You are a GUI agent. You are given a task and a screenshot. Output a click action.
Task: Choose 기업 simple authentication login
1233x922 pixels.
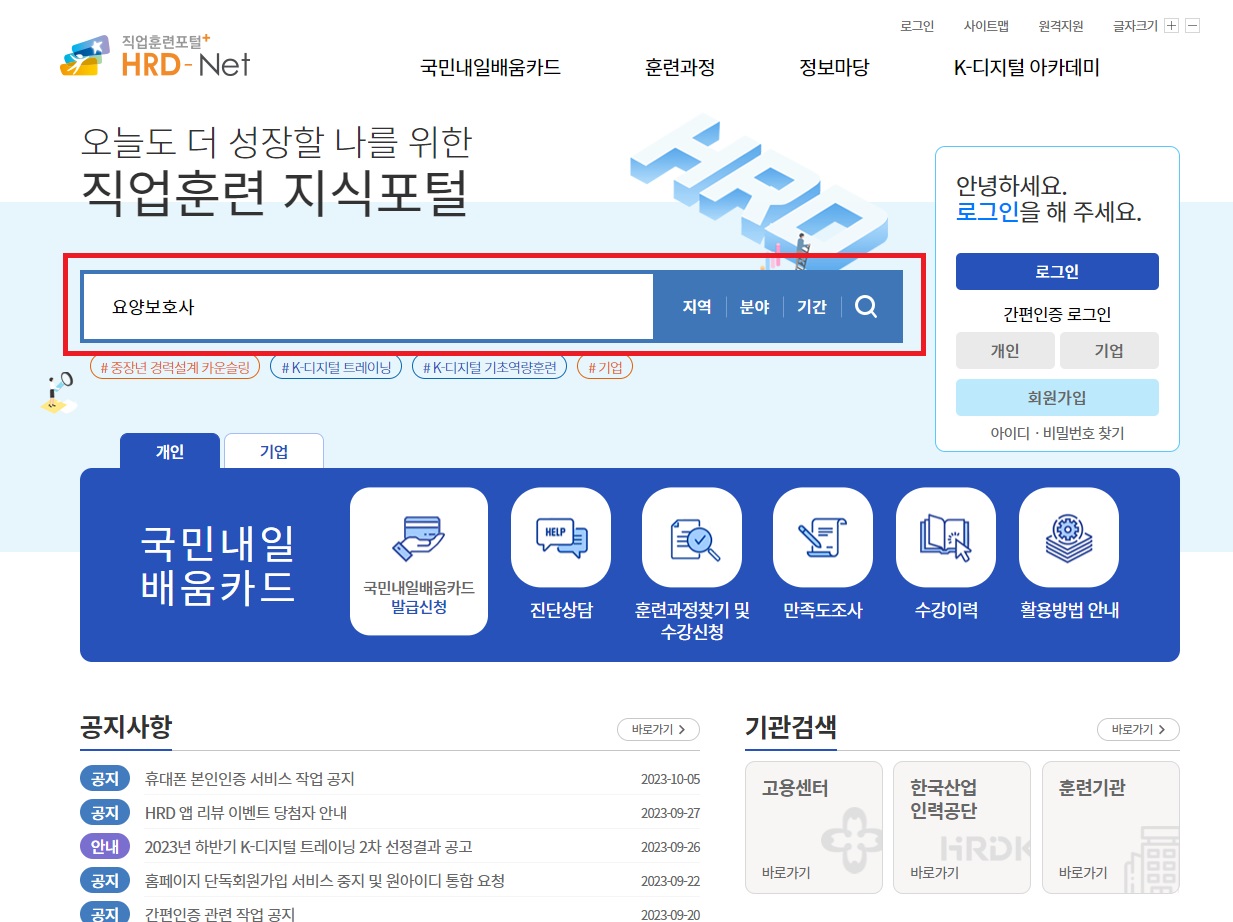point(1109,350)
